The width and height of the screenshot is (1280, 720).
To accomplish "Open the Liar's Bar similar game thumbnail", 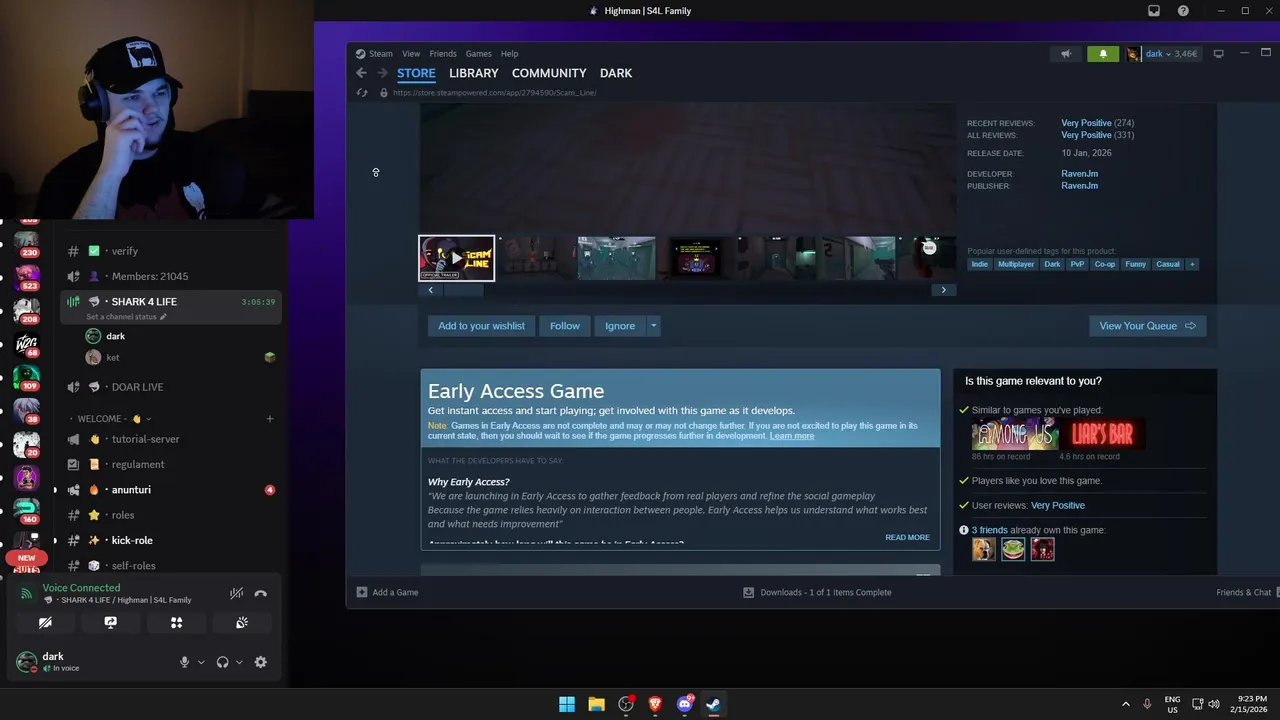I will 1102,434.
